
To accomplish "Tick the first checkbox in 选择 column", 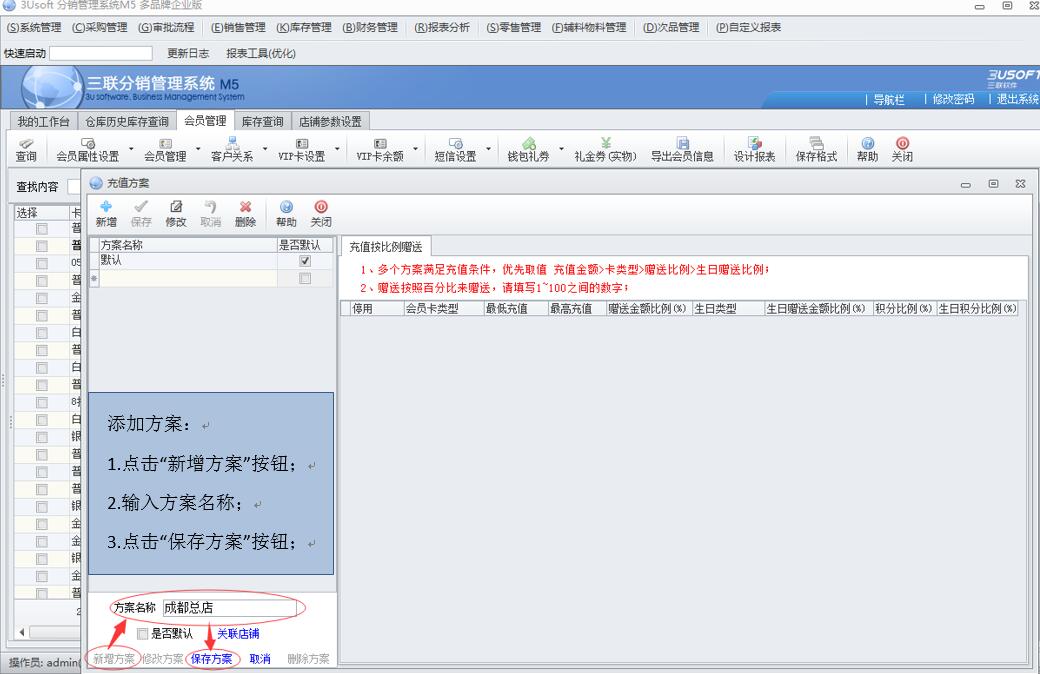I will [41, 229].
